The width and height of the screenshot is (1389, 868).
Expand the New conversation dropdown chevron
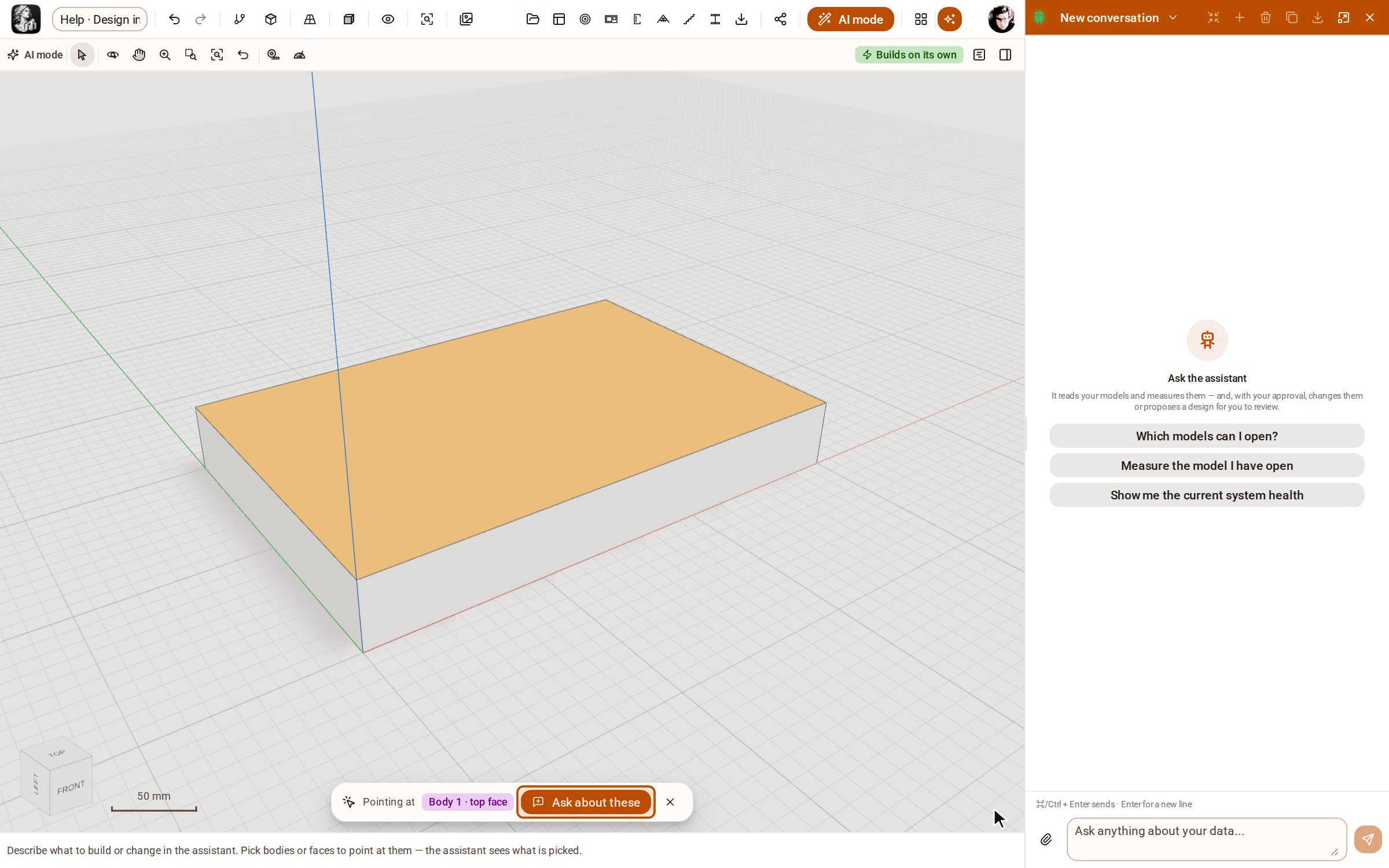click(1173, 18)
